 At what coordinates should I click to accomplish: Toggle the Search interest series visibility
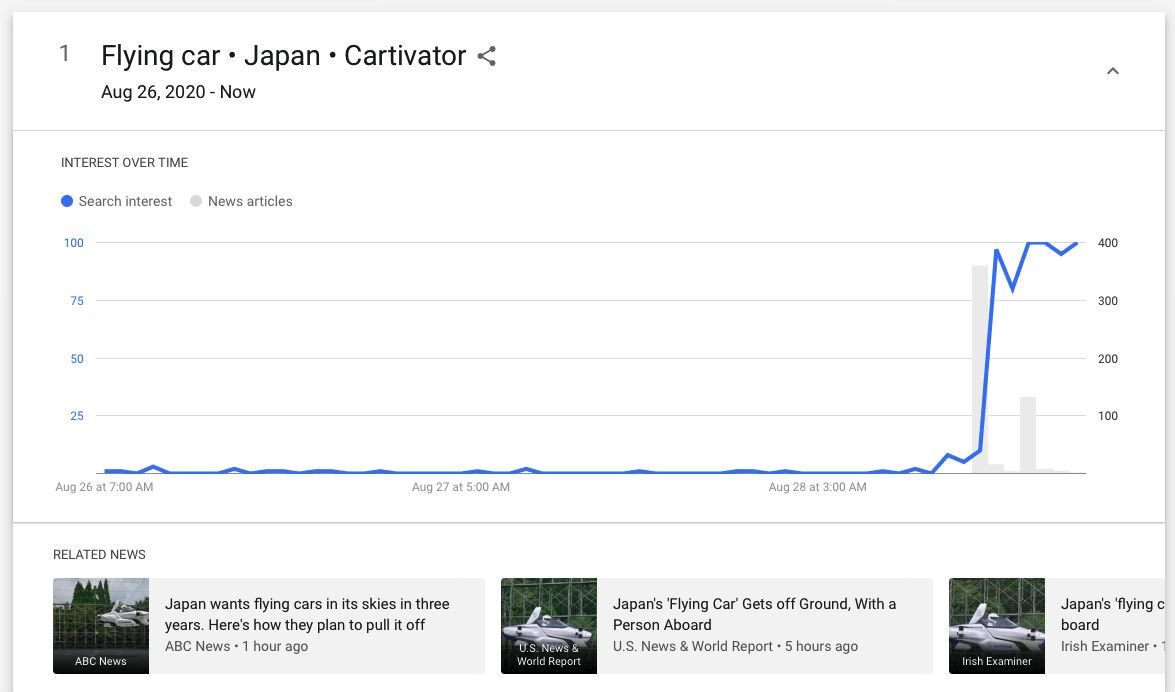tap(116, 201)
